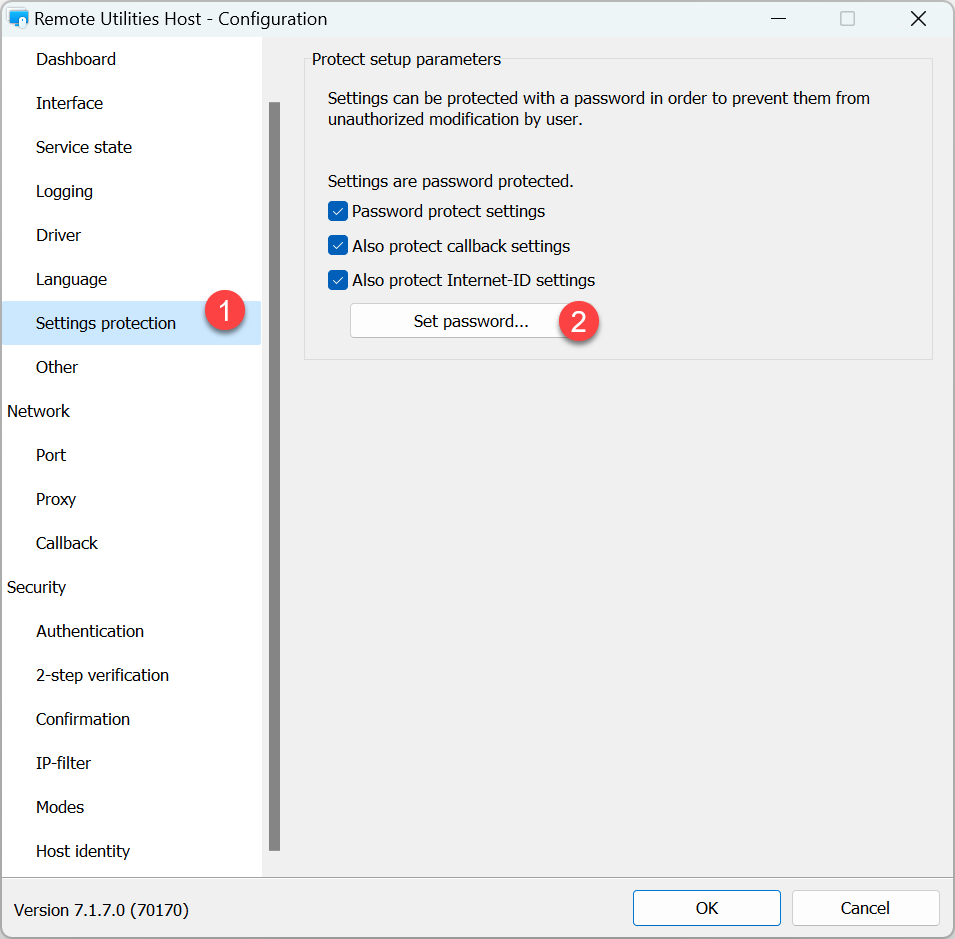The width and height of the screenshot is (955, 939).
Task: Collapse the Network category
Action: 38,411
